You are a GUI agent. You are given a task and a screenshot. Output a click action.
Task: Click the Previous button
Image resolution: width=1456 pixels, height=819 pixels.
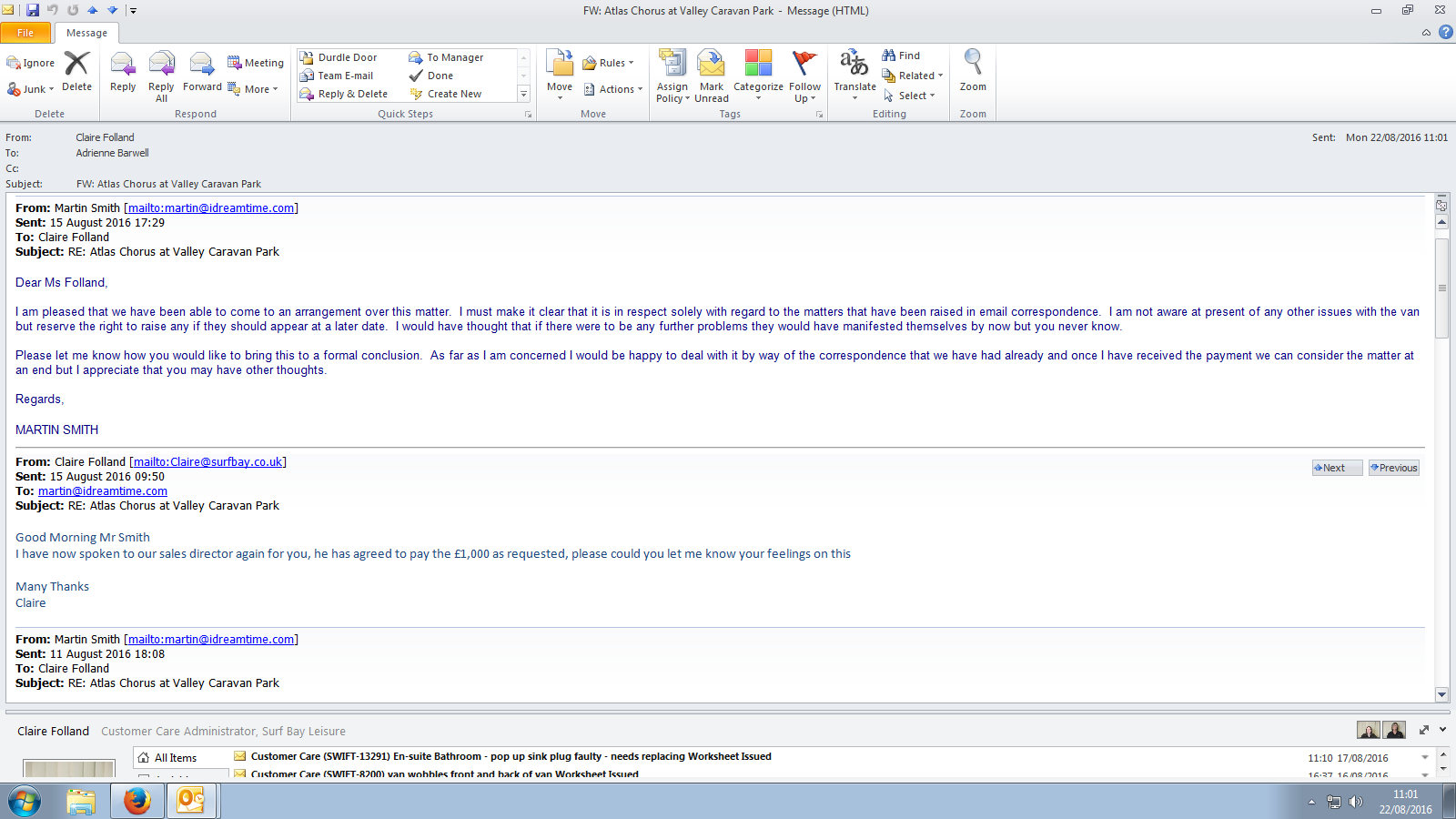pyautogui.click(x=1393, y=468)
